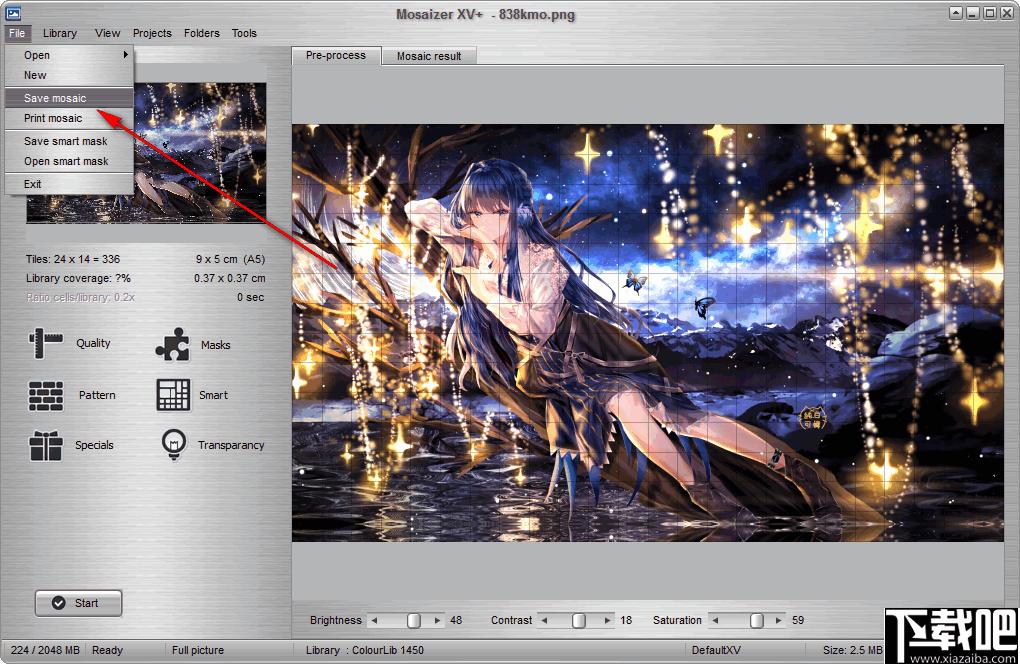Click the '224 / 2048 MB' memory status
This screenshot has width=1020, height=664.
46,650
